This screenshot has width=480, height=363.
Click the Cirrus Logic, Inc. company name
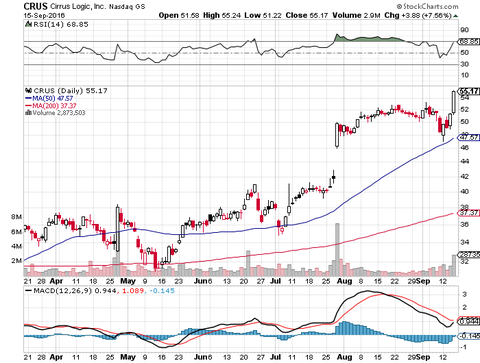point(78,6)
